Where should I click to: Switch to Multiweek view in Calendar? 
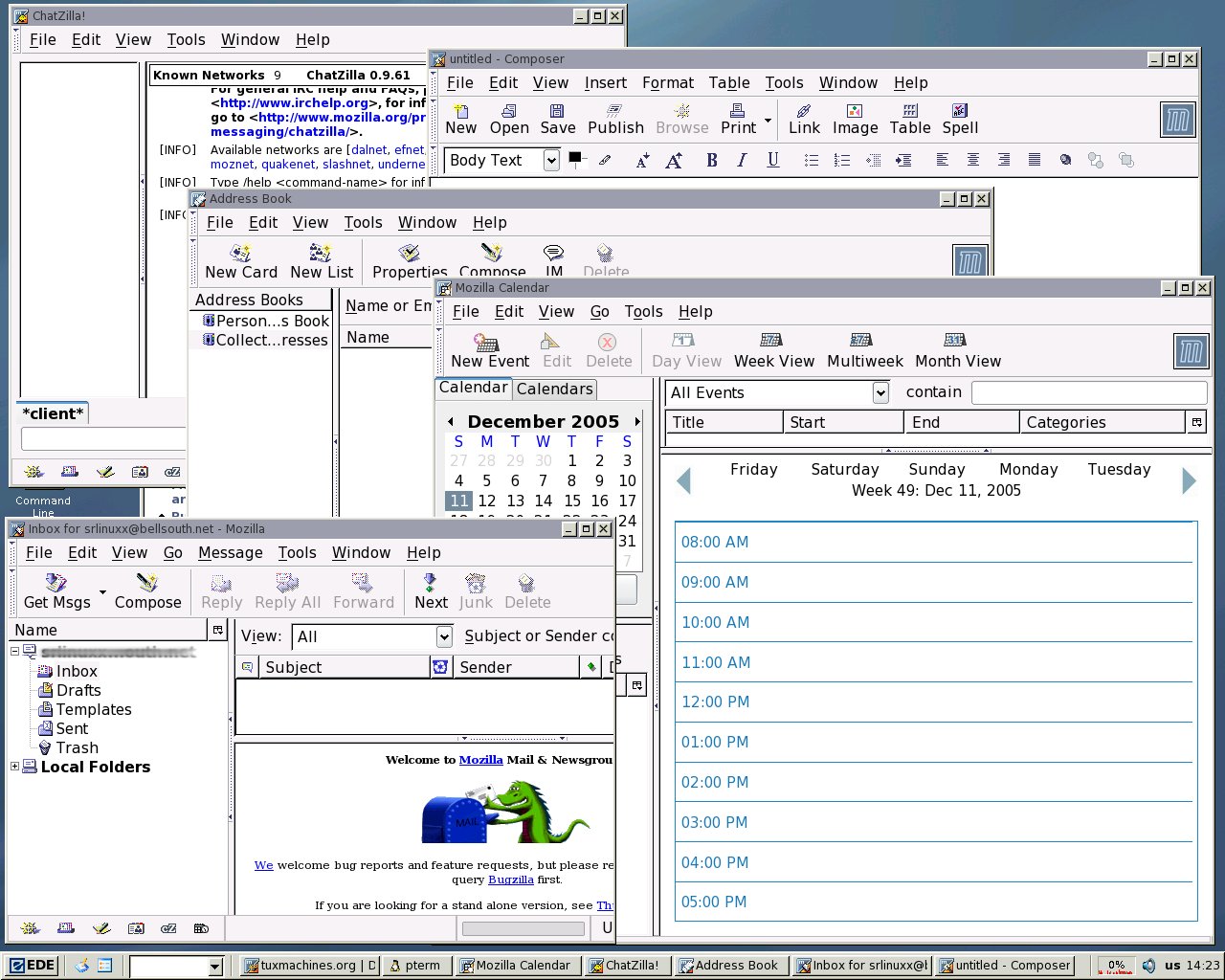(865, 350)
